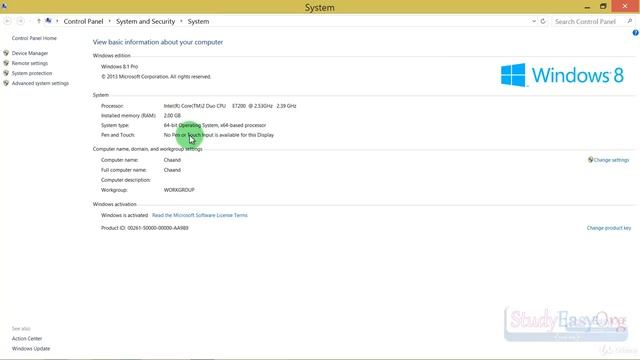Click Change product key link

tap(609, 228)
